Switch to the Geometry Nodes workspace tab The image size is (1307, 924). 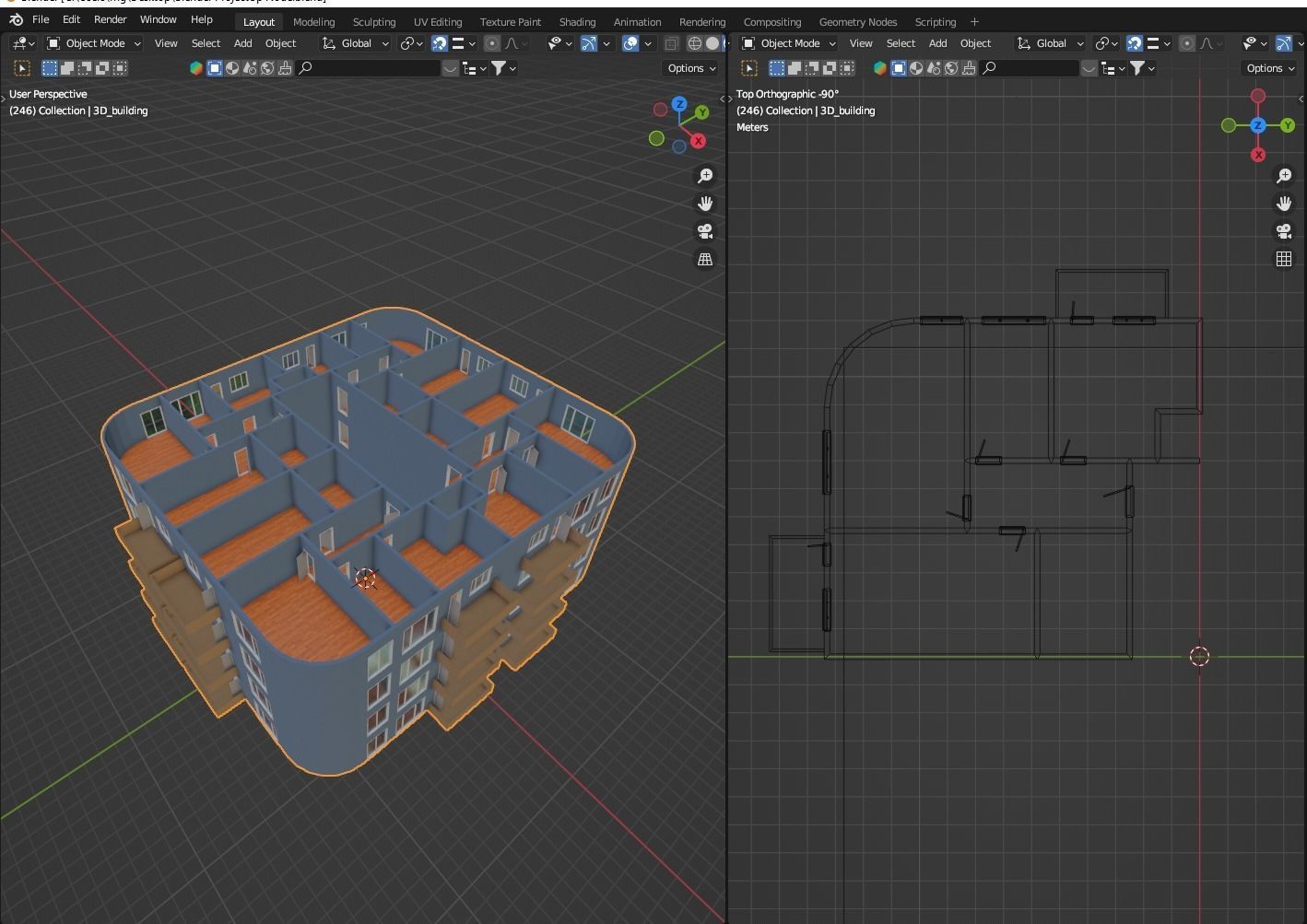858,22
